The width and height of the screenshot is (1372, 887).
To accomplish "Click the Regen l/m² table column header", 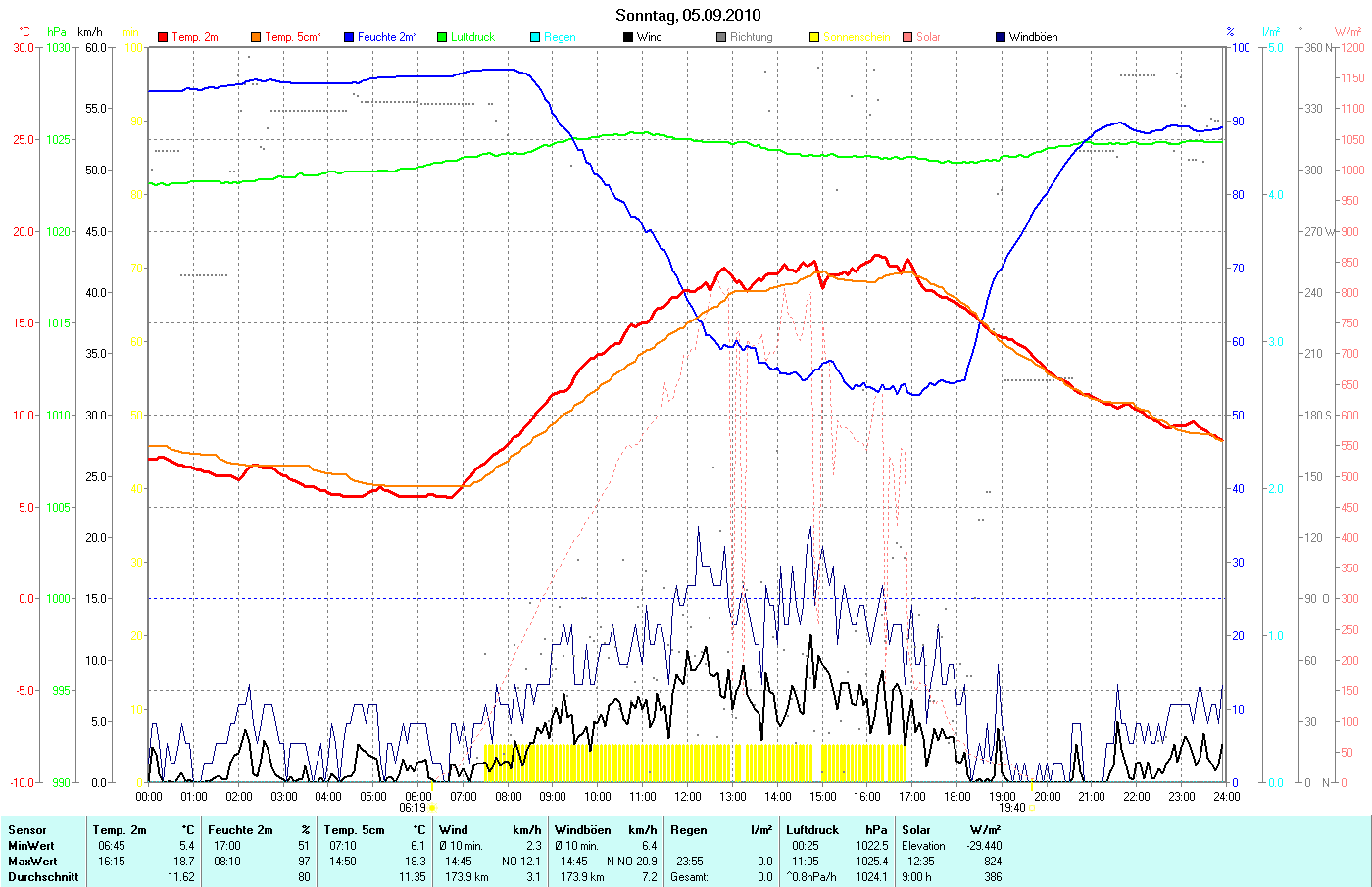I will click(721, 830).
